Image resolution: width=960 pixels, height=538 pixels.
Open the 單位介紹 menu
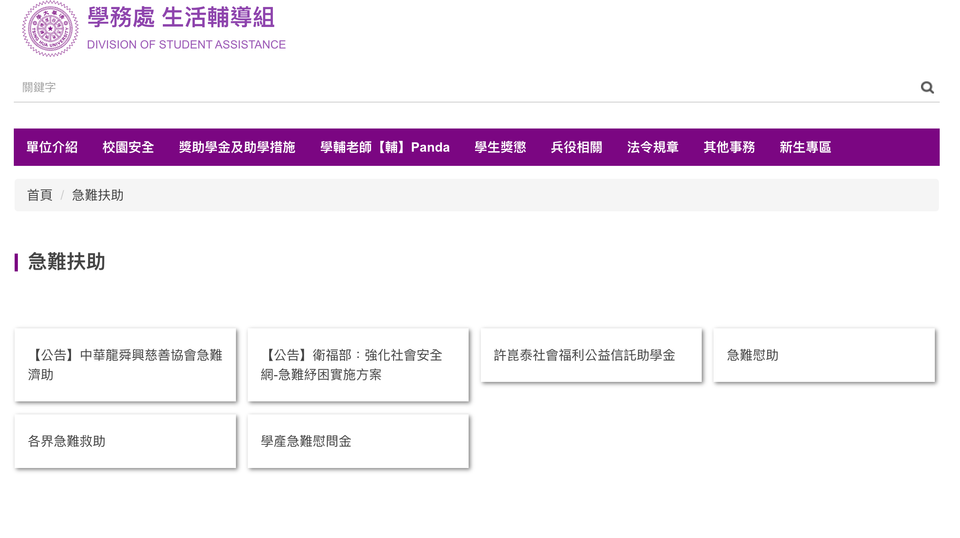(x=52, y=147)
